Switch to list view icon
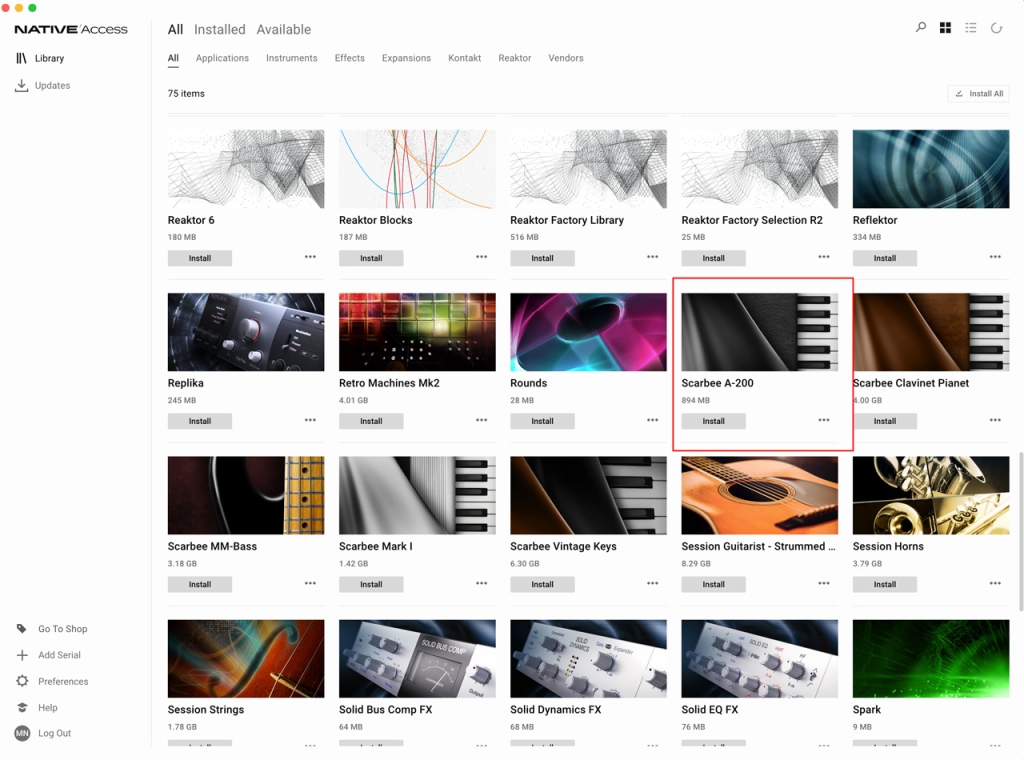This screenshot has height=760, width=1024. 971,27
